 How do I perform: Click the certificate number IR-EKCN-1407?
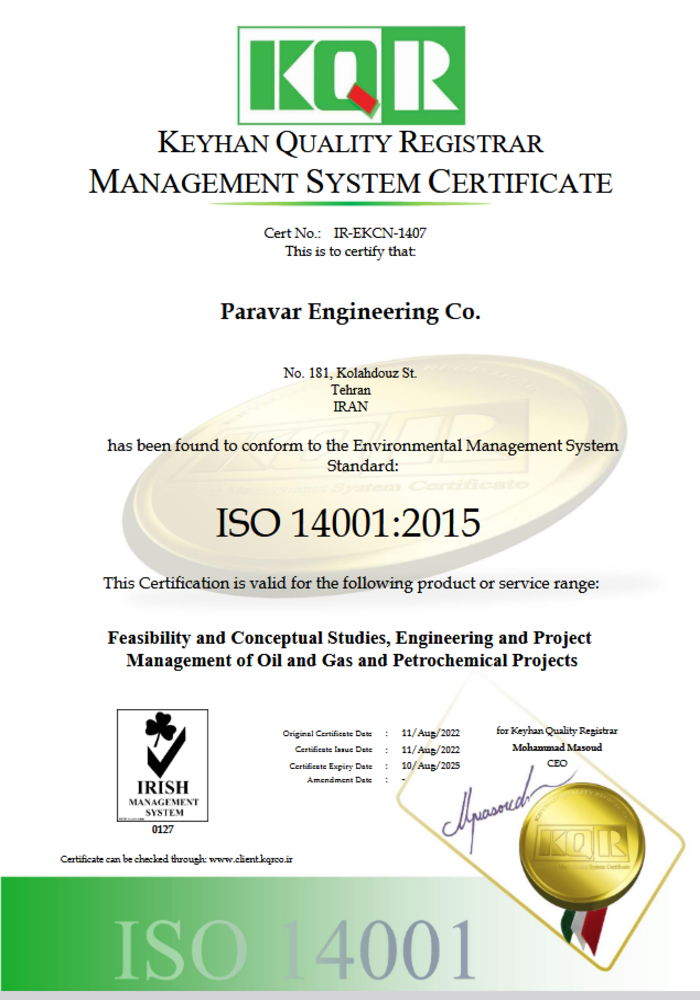(x=380, y=233)
